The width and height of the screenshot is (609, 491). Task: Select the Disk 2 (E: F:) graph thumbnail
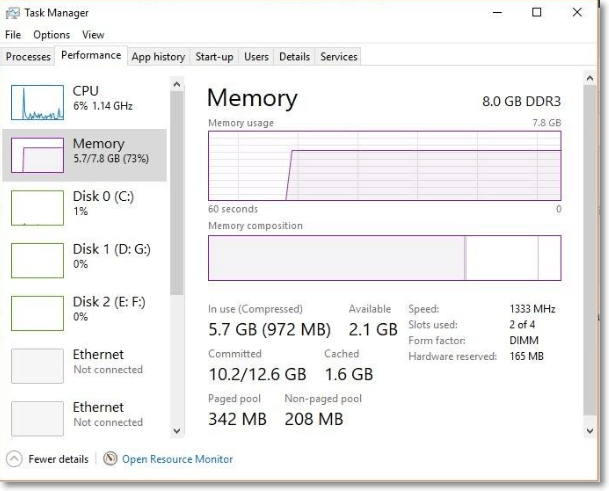pos(37,313)
